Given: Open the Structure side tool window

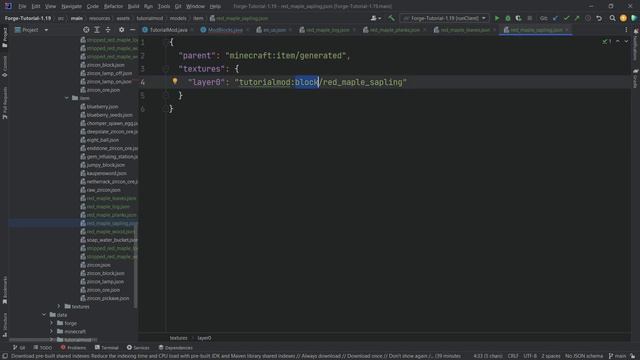Looking at the screenshot, I should [4, 325].
